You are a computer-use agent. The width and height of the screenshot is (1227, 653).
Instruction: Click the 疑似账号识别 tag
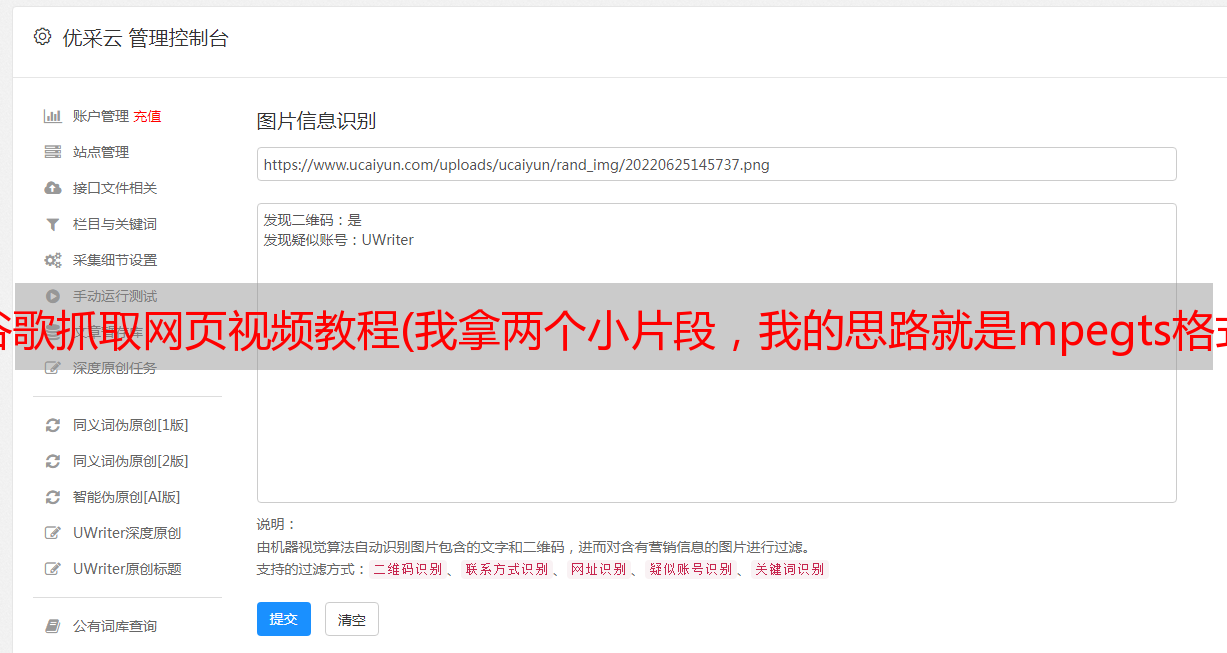pos(690,569)
